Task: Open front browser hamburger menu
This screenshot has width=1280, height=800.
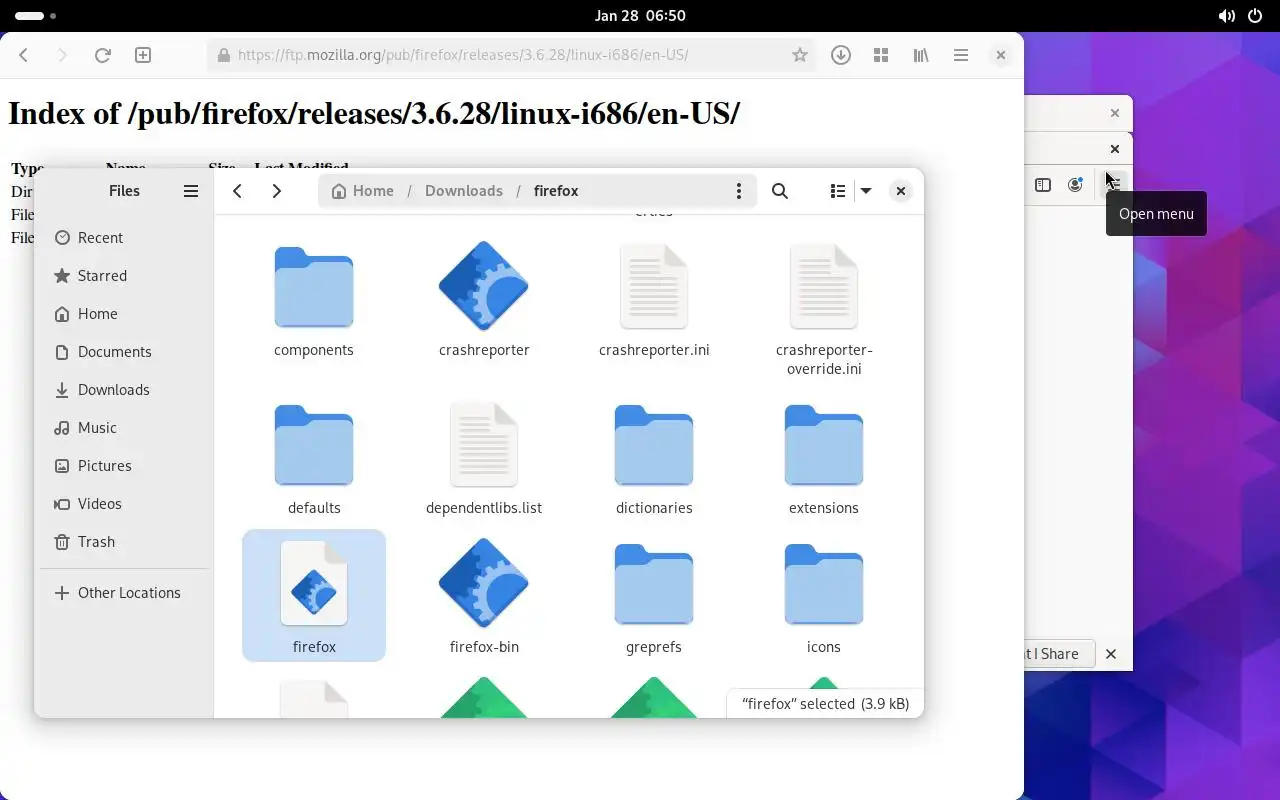Action: [961, 56]
